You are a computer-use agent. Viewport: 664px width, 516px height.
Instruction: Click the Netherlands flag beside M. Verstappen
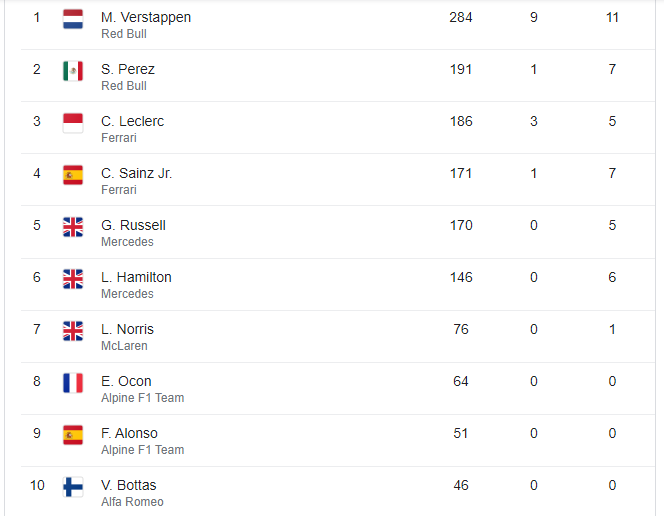pyautogui.click(x=73, y=19)
